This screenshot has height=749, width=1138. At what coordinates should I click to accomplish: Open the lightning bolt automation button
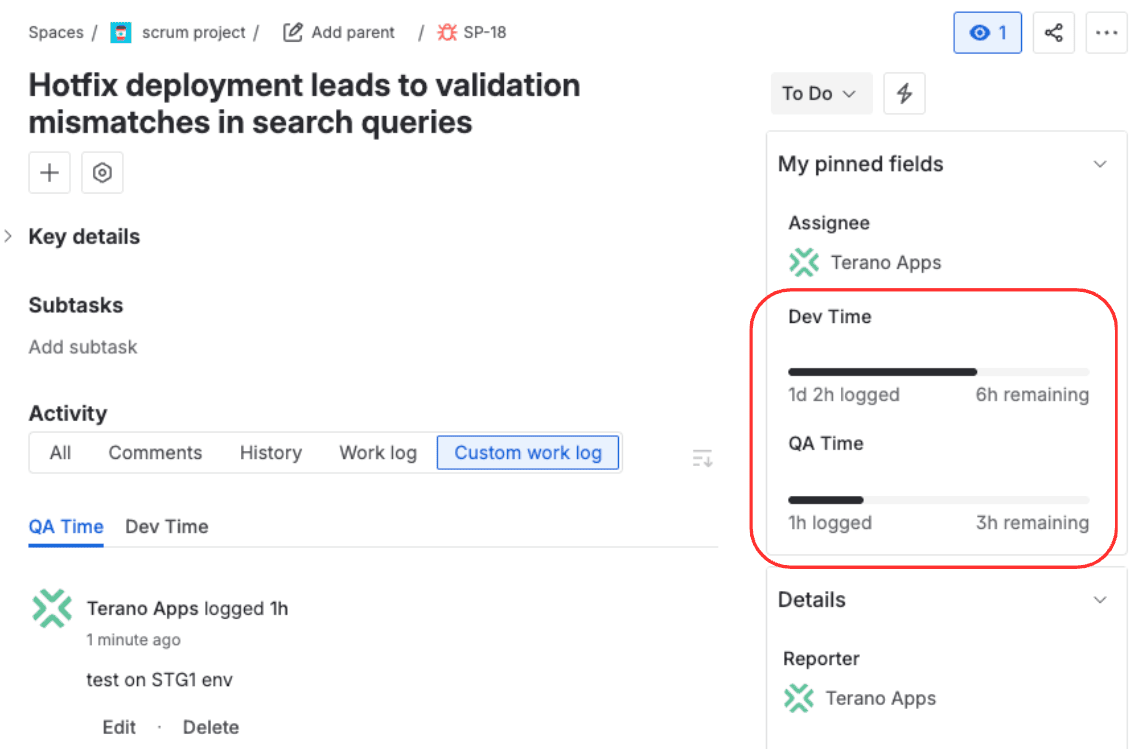[x=904, y=94]
